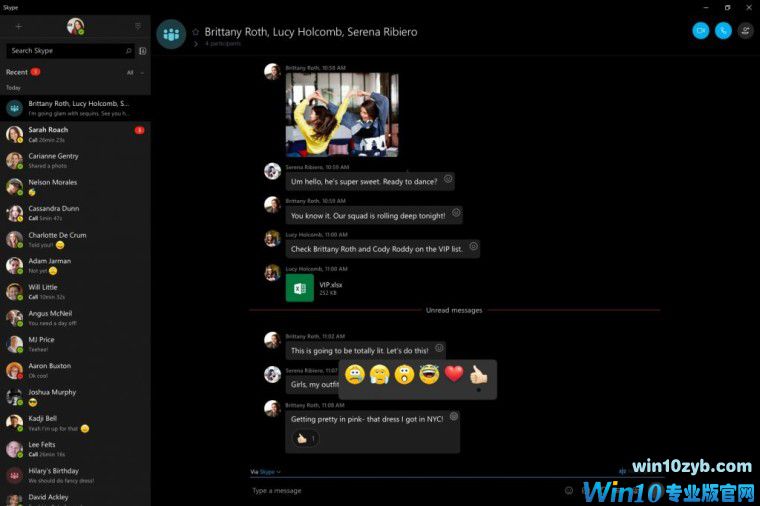
Task: Open the Carianne Gentry conversation
Action: click(75, 160)
